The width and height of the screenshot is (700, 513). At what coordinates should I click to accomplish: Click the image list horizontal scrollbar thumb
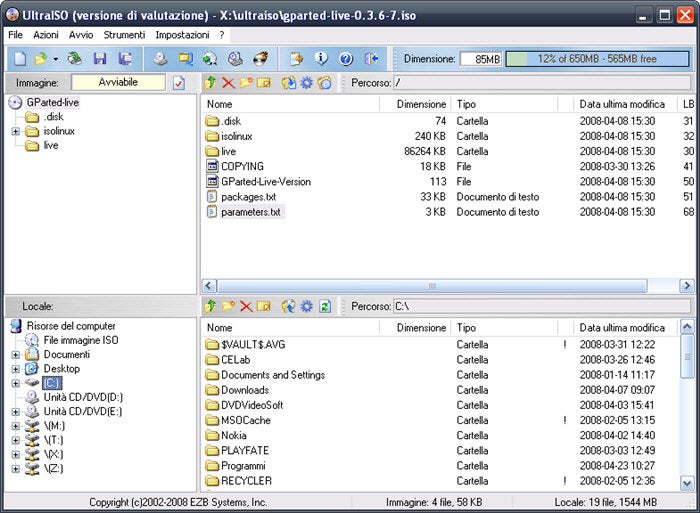[432, 286]
